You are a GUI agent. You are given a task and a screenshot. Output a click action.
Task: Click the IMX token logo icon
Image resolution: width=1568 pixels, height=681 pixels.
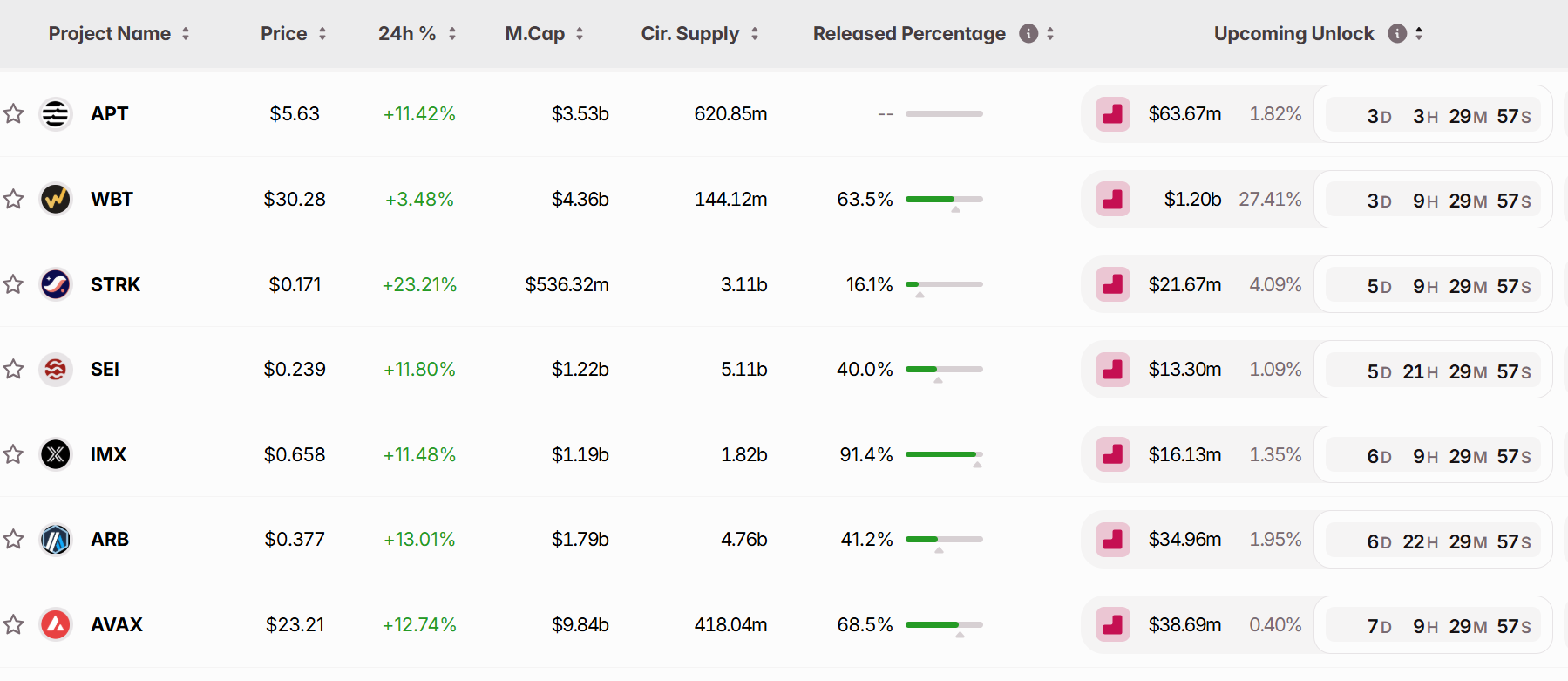coord(56,454)
